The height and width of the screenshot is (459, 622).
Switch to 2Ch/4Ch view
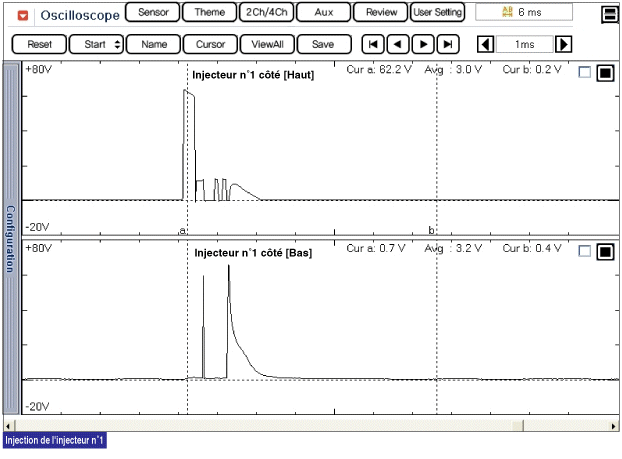click(266, 13)
